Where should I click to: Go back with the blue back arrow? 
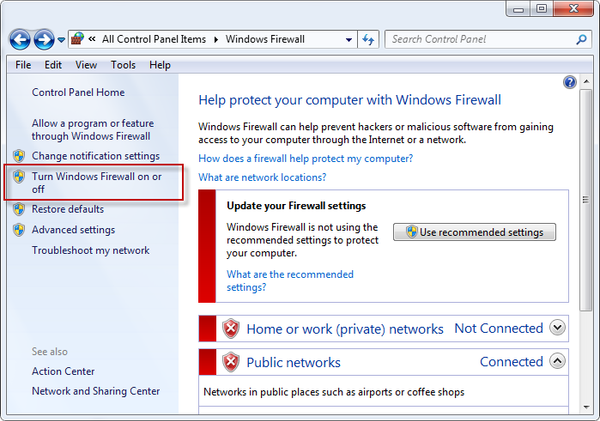20,39
